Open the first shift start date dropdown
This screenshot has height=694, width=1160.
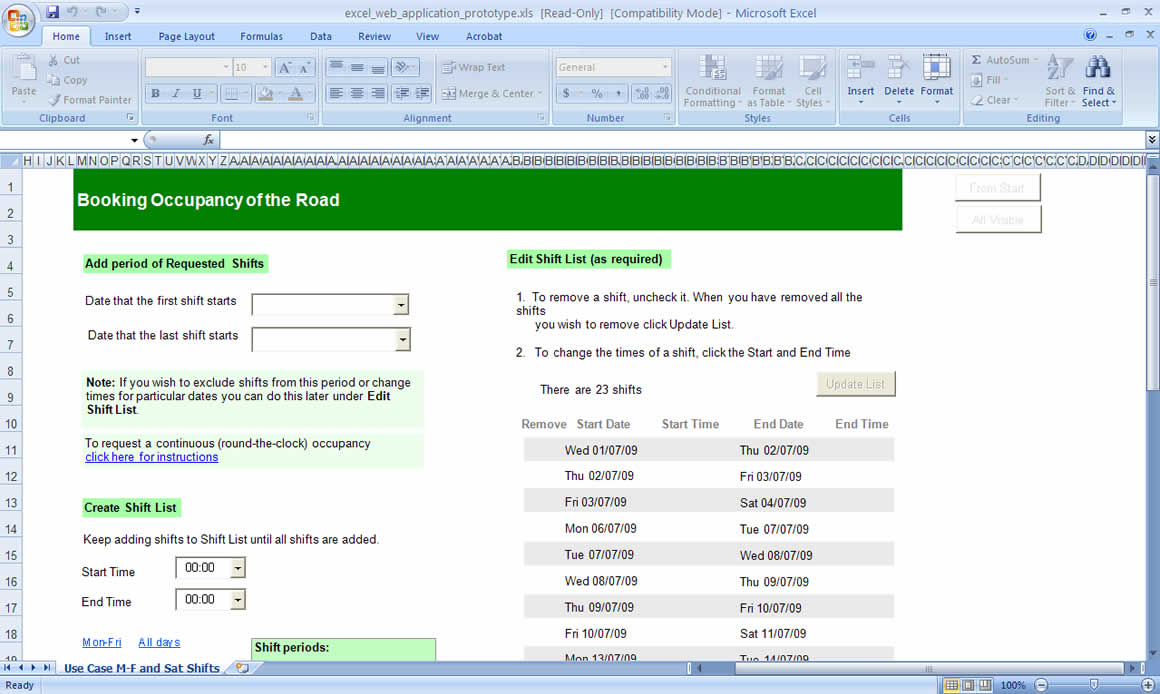click(401, 305)
